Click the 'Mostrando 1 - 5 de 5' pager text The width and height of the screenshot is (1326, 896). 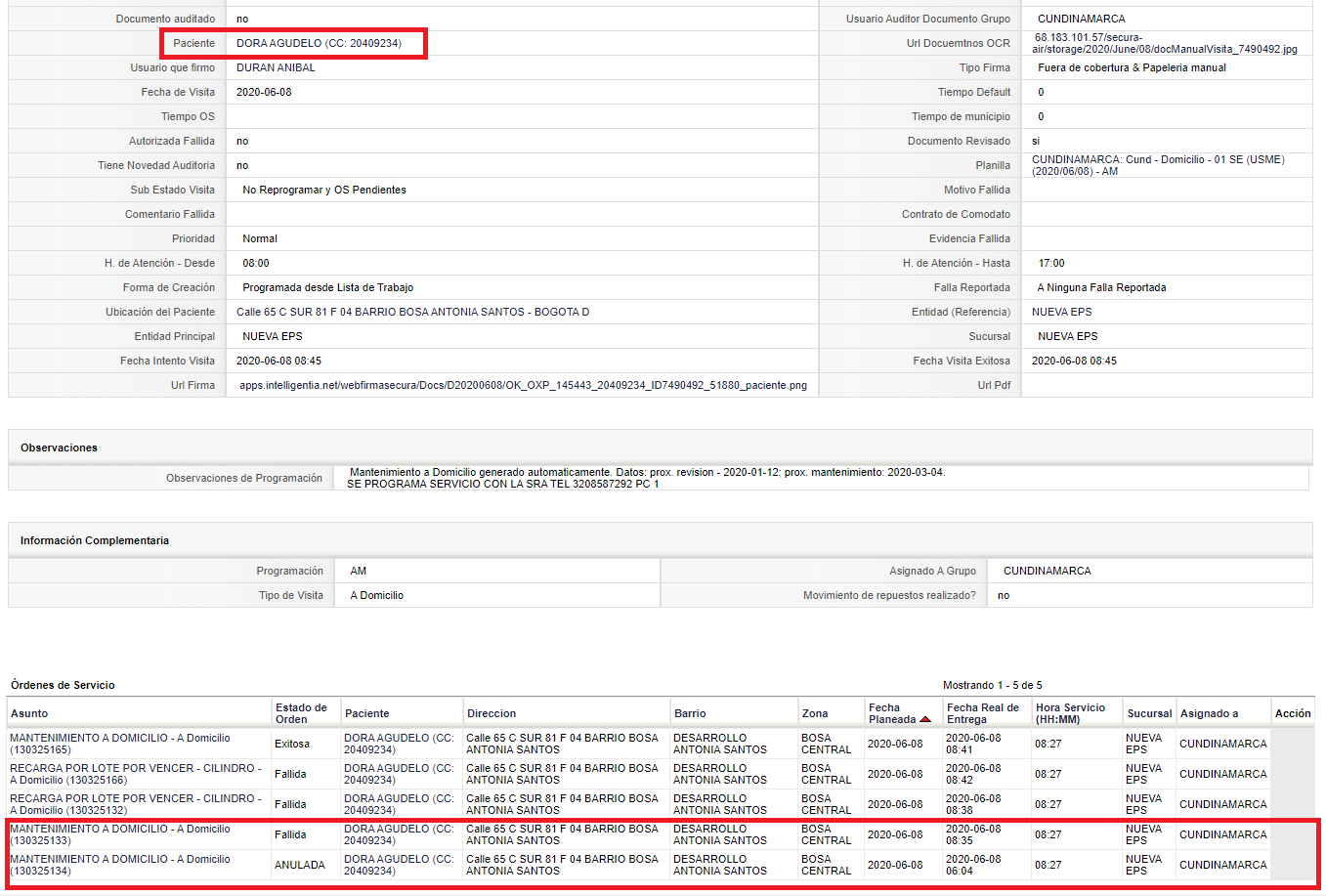pos(993,685)
